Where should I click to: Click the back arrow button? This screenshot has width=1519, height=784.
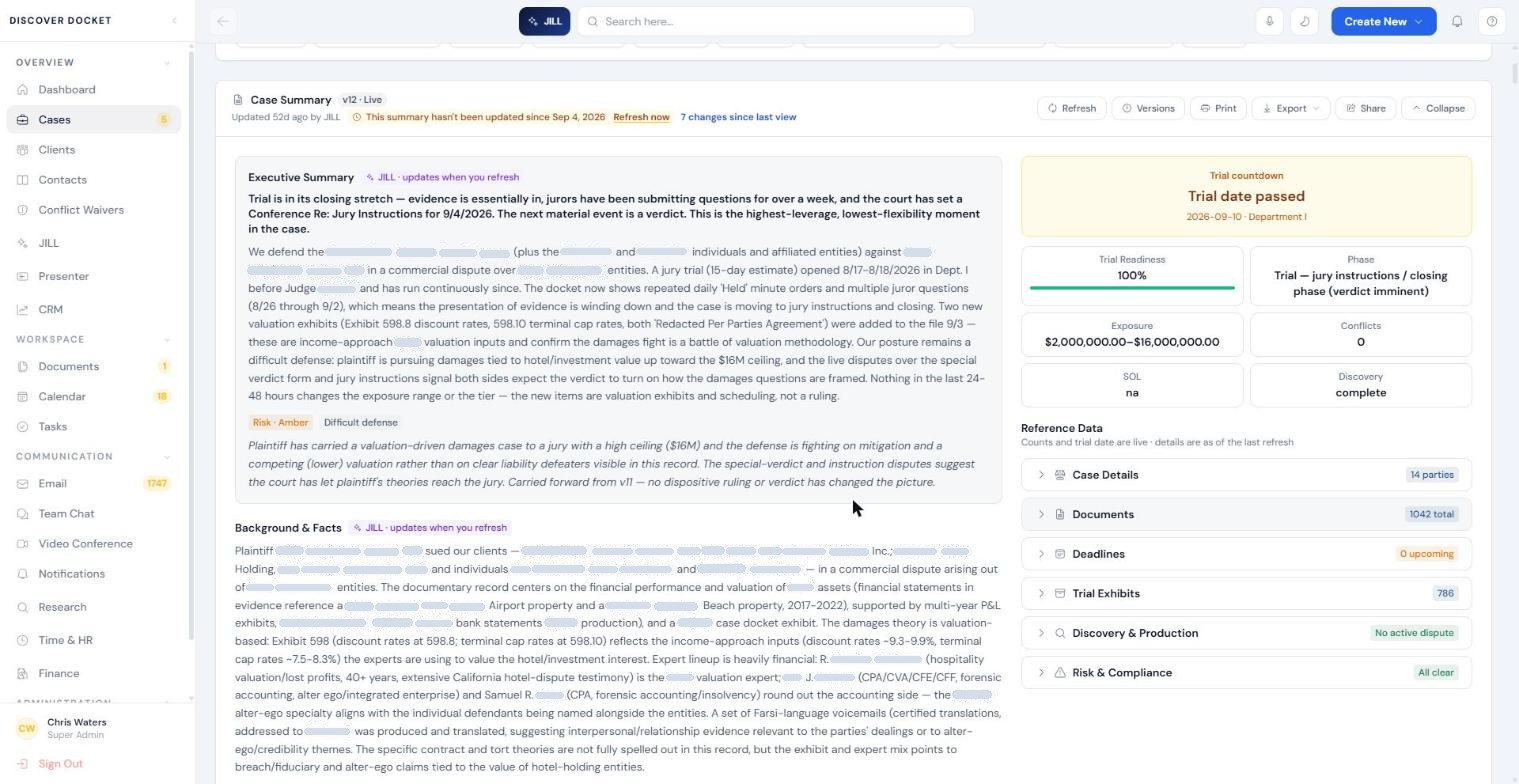(223, 21)
